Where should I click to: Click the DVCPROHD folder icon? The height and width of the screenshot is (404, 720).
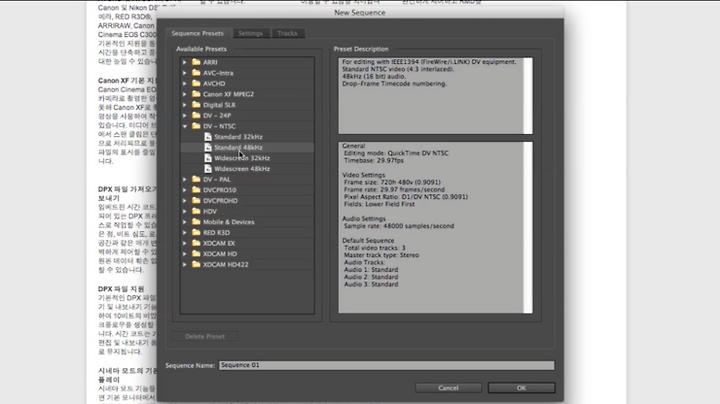[x=196, y=200]
